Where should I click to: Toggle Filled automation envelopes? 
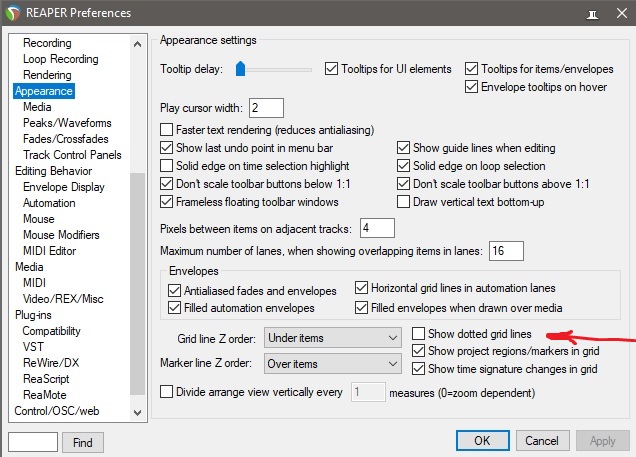(x=174, y=308)
